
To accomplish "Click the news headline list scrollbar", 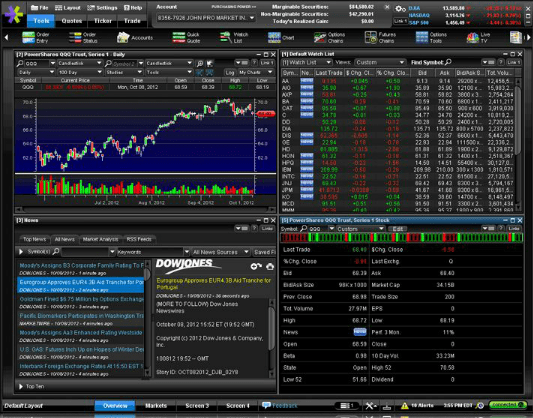I will 147,319.
